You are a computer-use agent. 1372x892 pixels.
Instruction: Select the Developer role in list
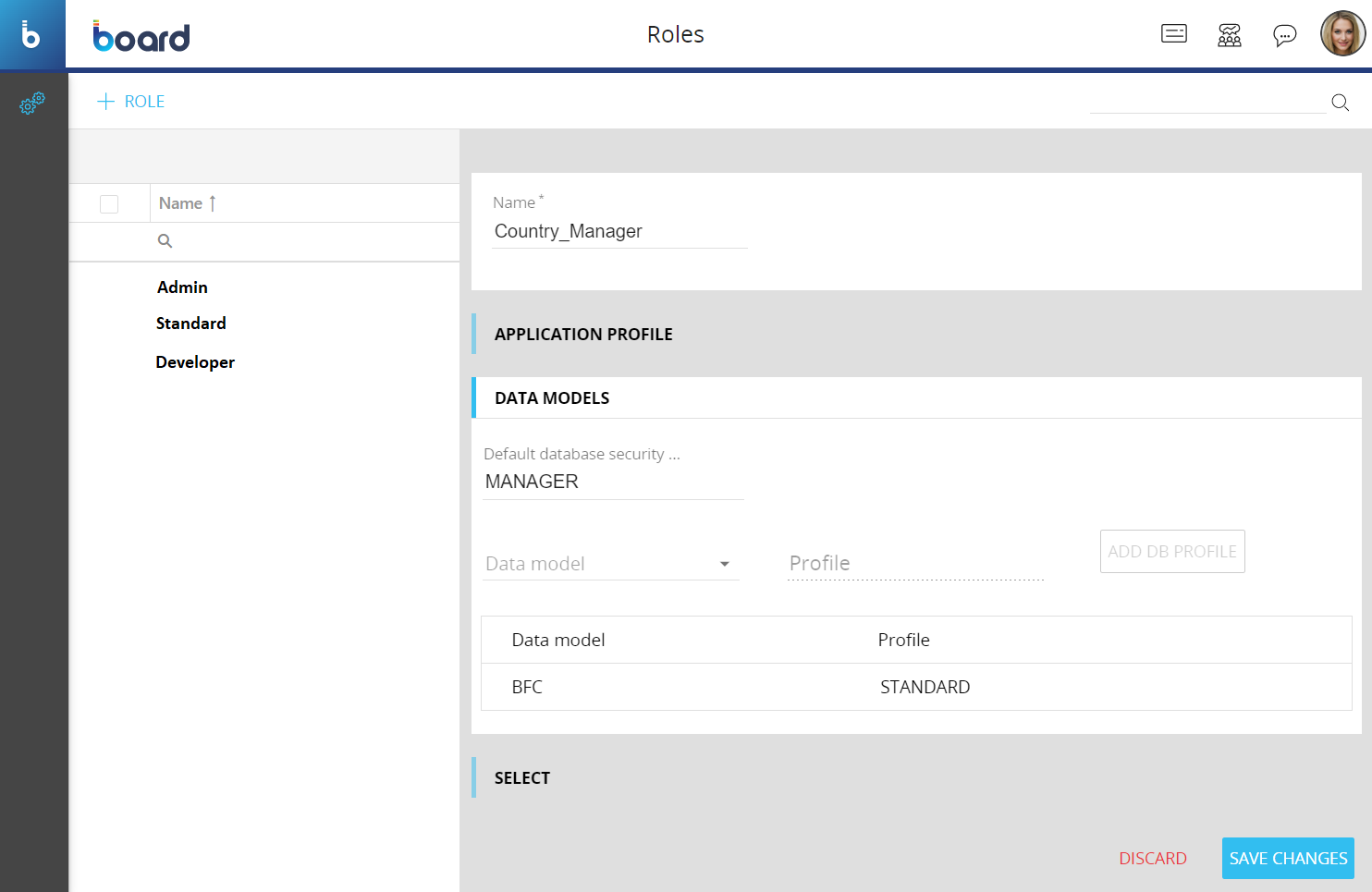pos(195,362)
